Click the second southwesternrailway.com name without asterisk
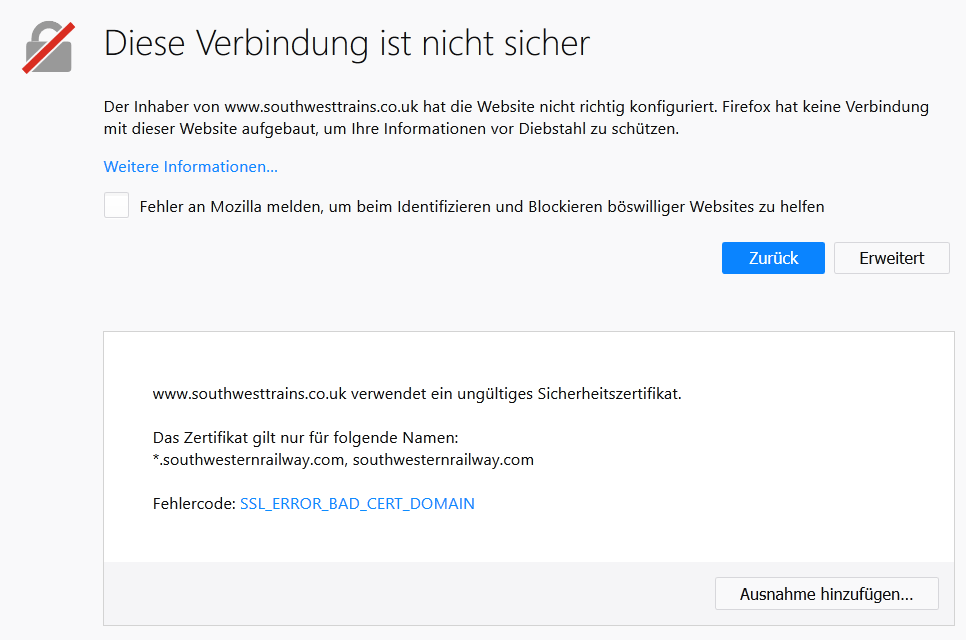The width and height of the screenshot is (966, 640). click(443, 460)
